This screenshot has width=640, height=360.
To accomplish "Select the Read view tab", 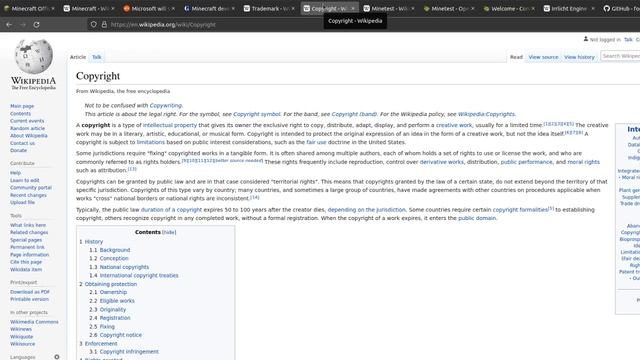I will click(516, 57).
